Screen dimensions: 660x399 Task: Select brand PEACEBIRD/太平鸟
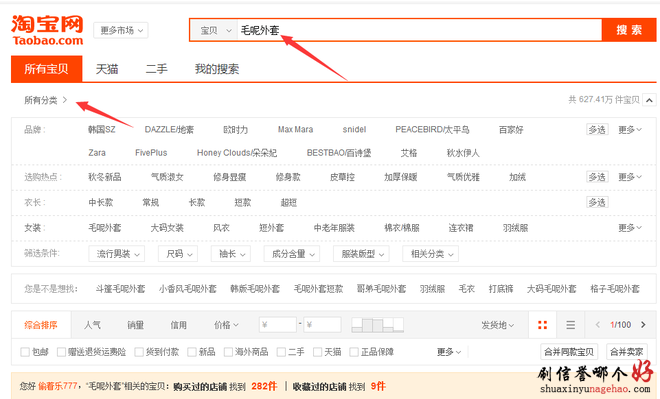coord(432,130)
